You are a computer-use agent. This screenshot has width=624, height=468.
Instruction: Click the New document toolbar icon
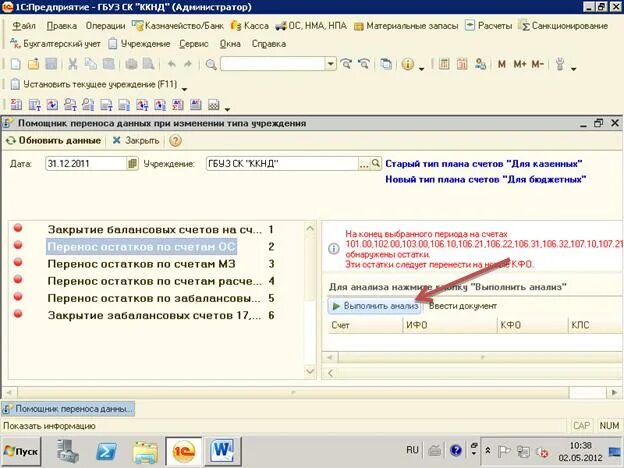coord(15,64)
